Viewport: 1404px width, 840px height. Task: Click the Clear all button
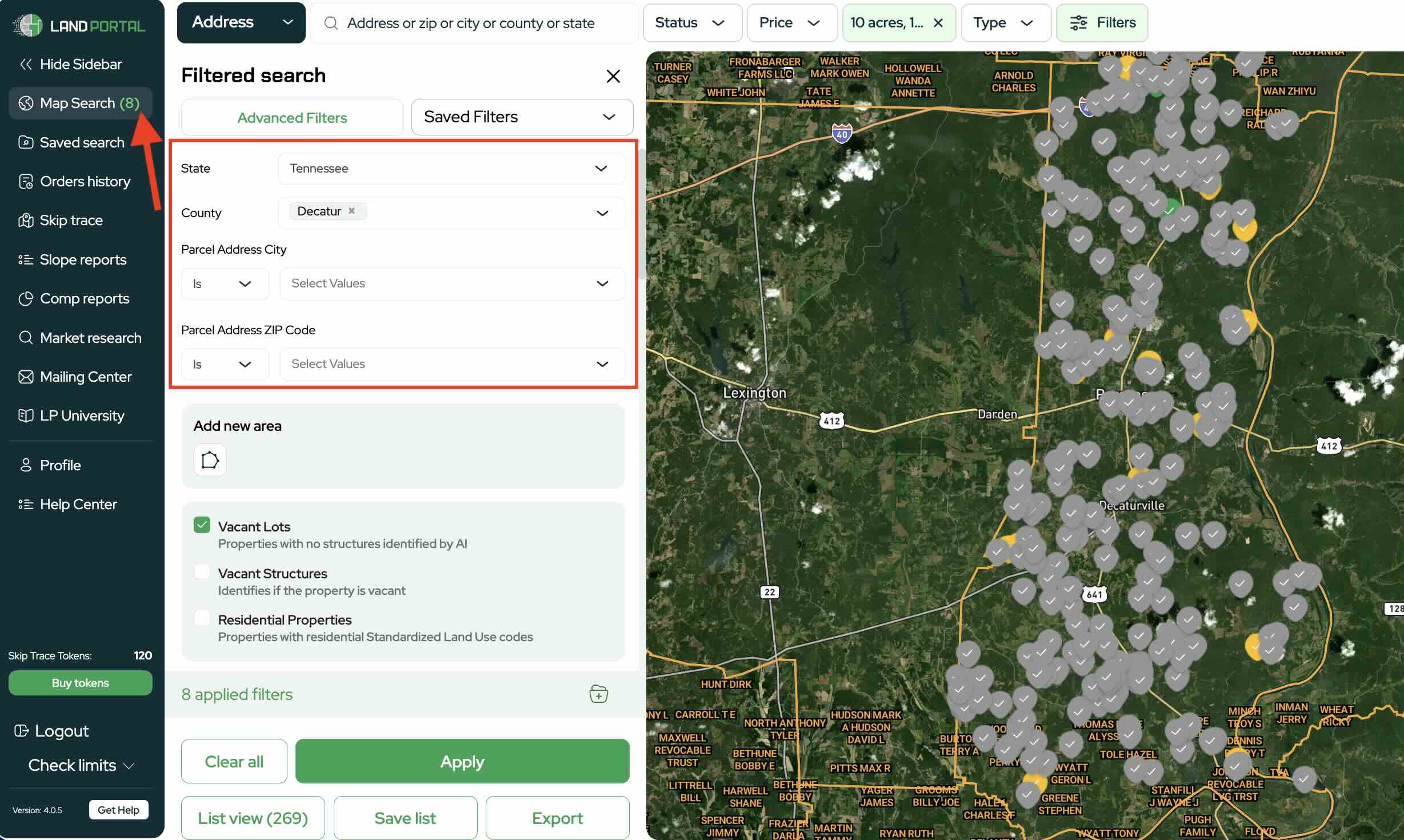point(234,761)
